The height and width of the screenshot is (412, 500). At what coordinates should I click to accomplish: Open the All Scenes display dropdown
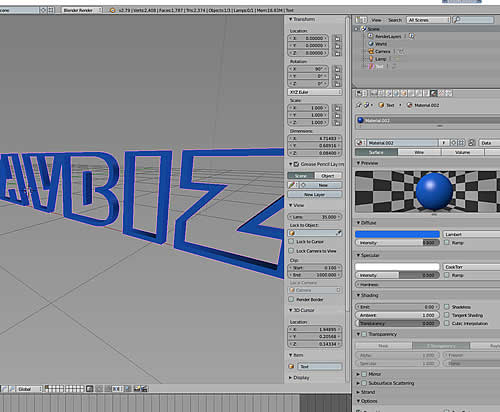[428, 20]
